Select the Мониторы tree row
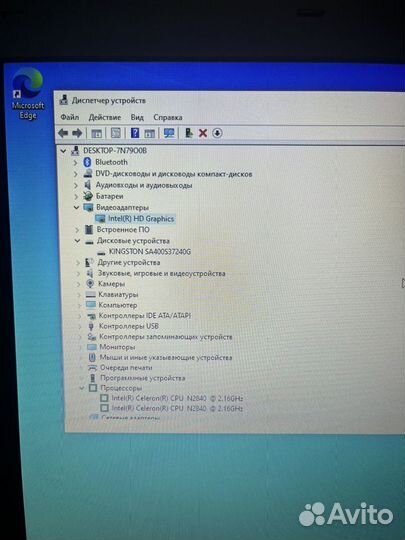 coord(117,347)
